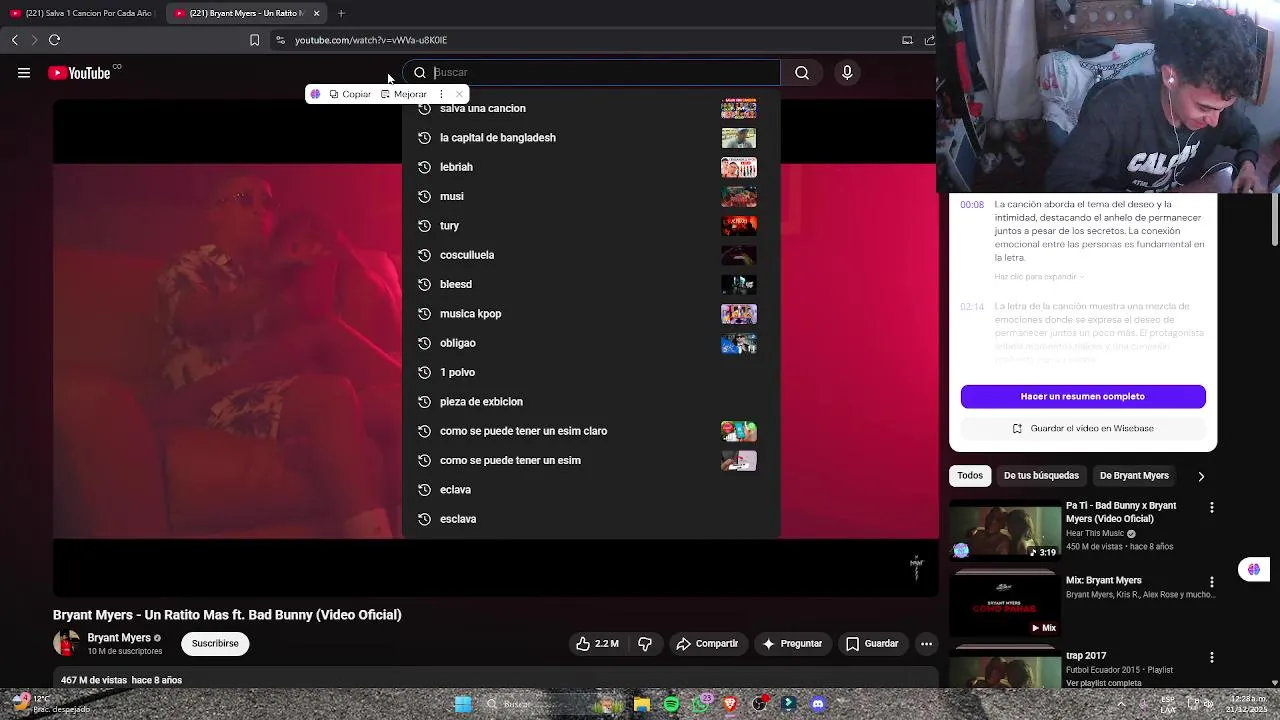Select suggestion 'pieza de exbicion'
Image resolution: width=1280 pixels, height=720 pixels.
[x=591, y=402]
